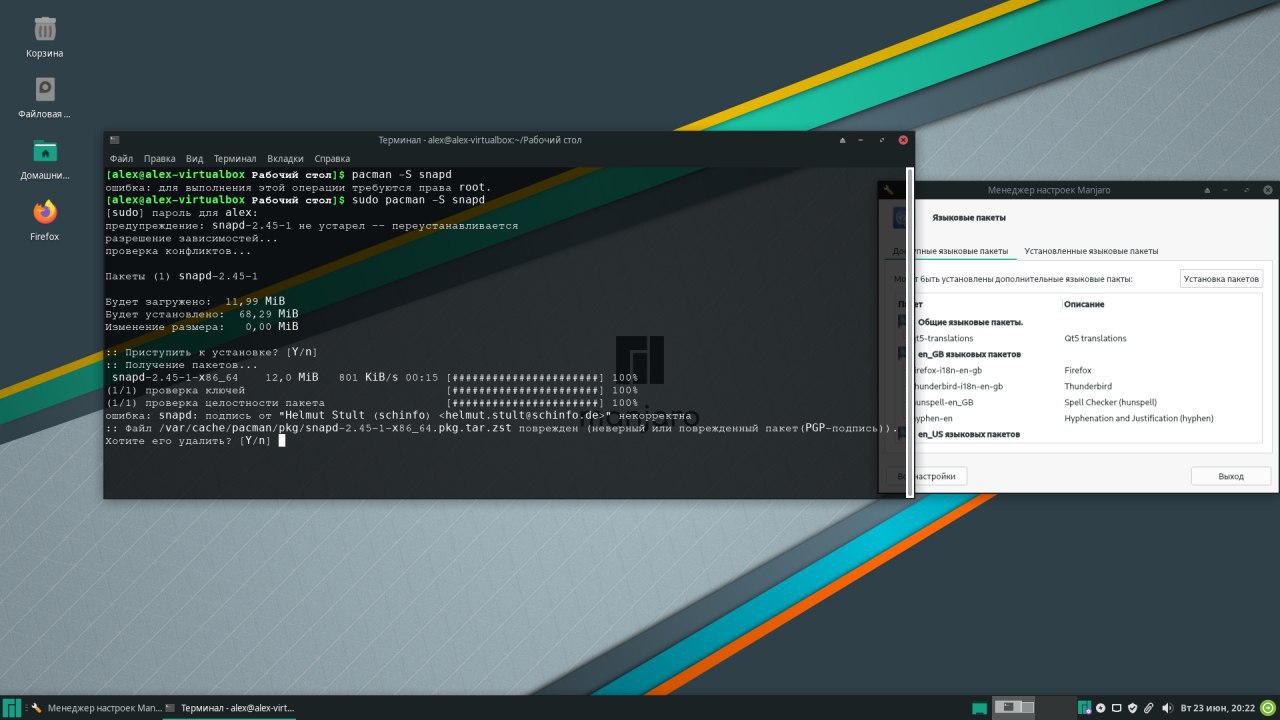Click the Языковые пакеты heading
The image size is (1280, 720).
tap(968, 217)
